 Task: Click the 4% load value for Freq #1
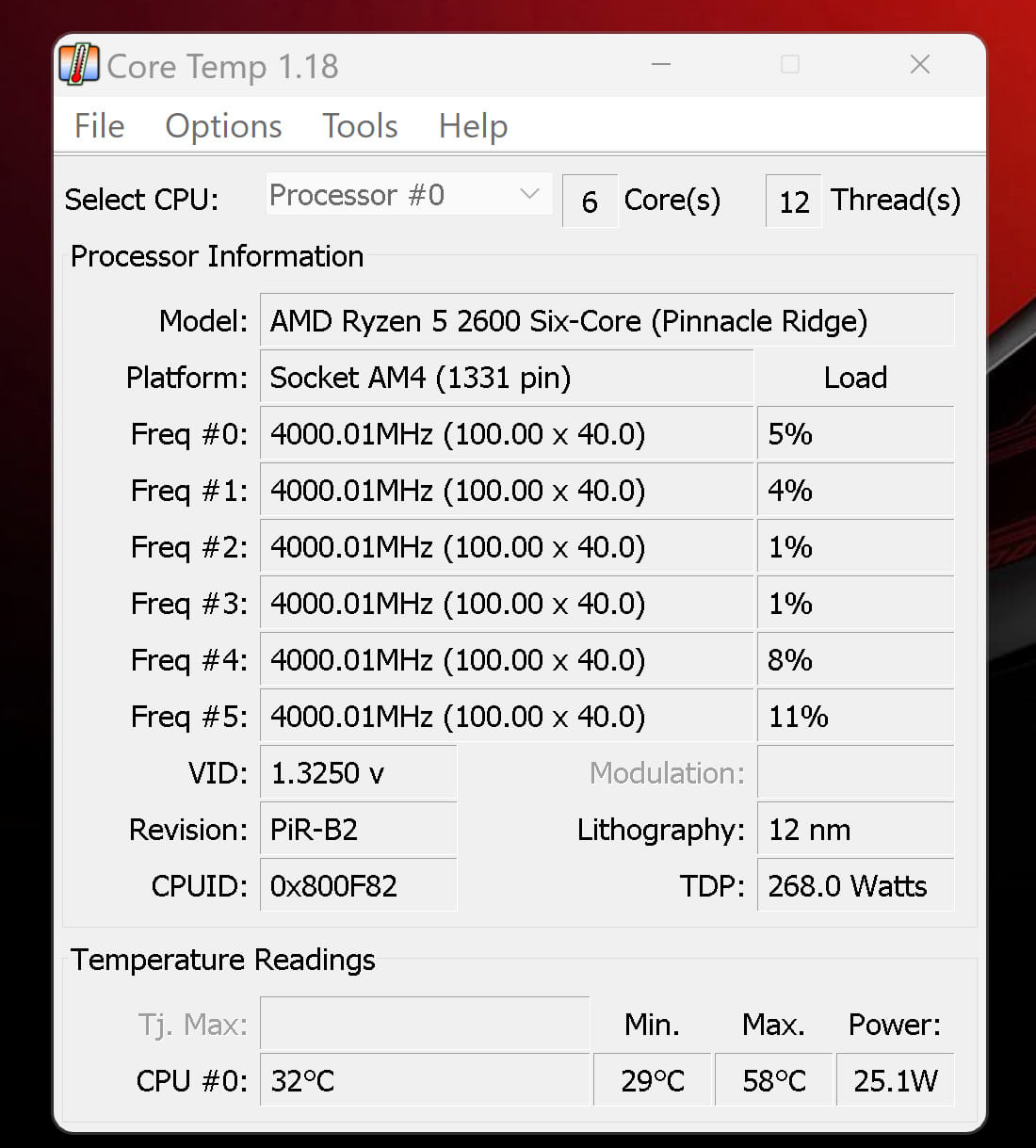pos(855,490)
